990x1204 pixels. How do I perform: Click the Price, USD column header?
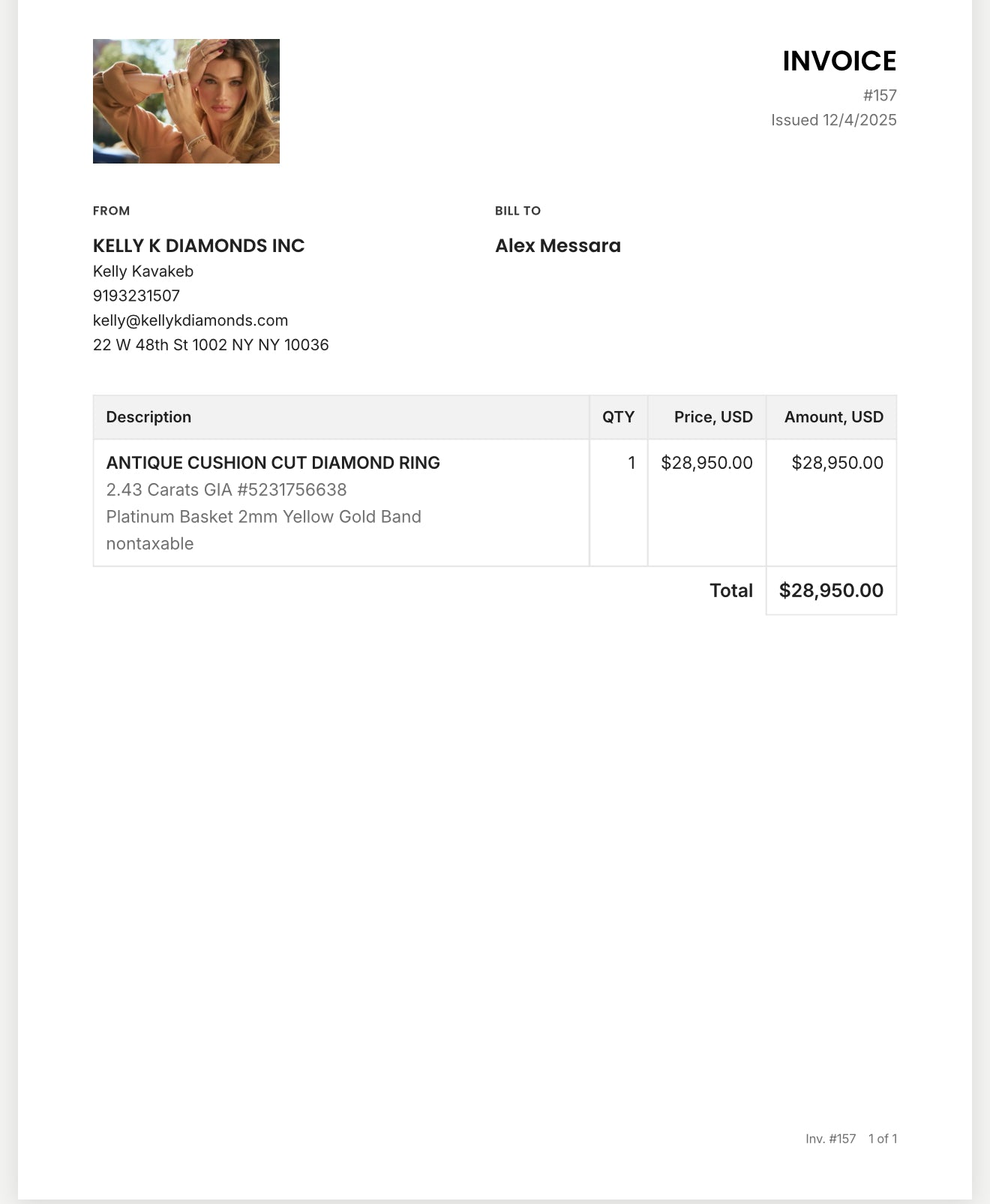pos(712,417)
